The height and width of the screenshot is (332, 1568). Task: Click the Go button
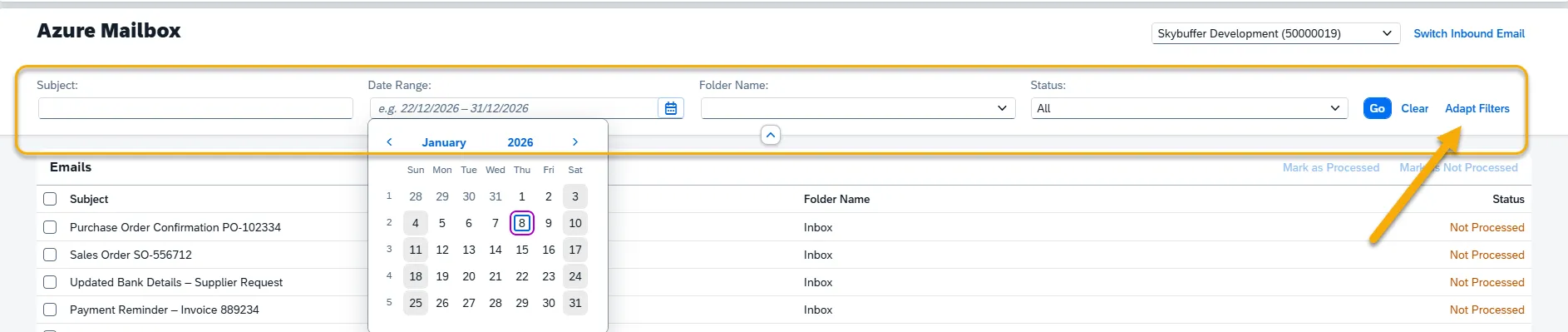[x=1378, y=108]
